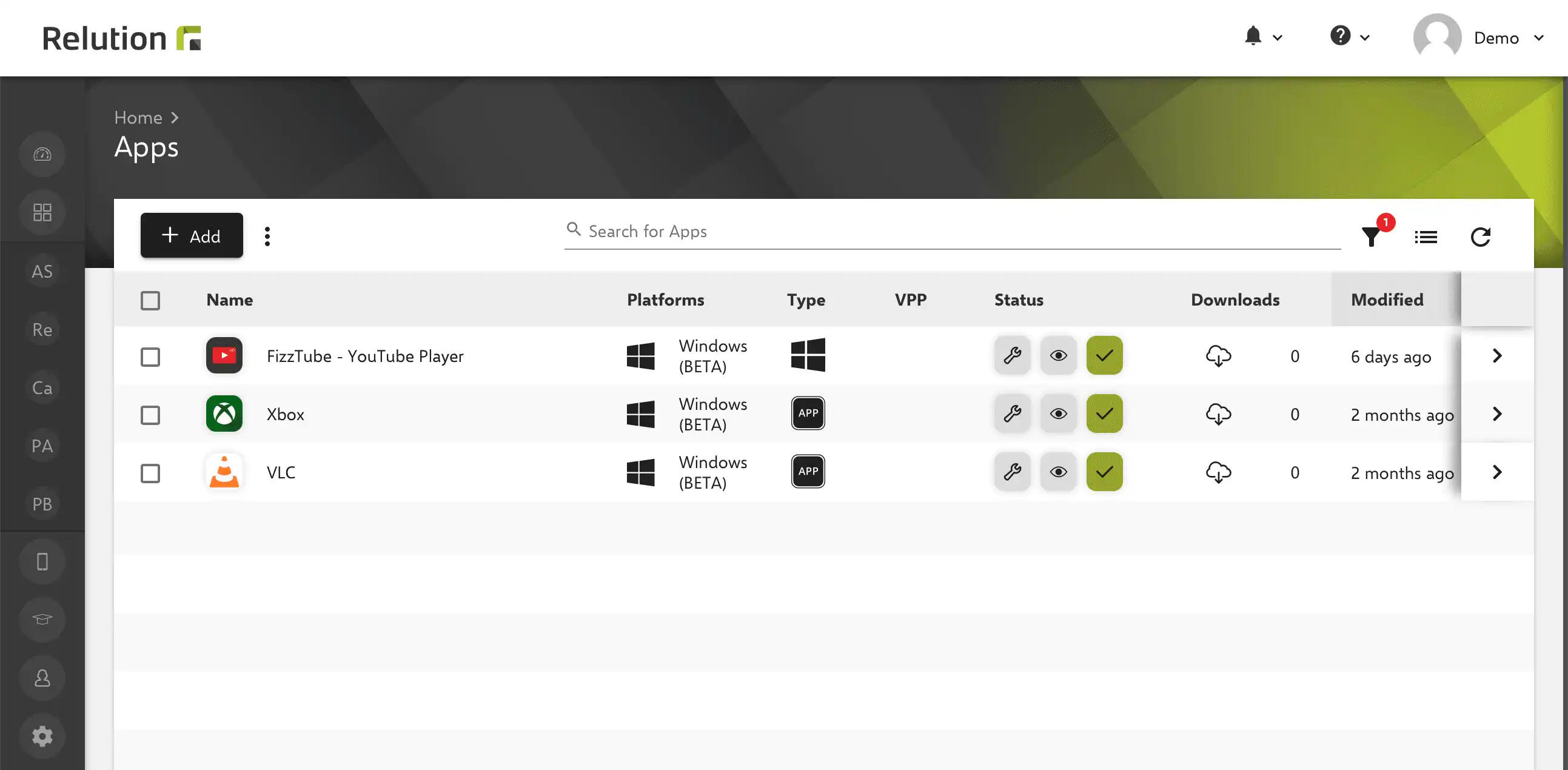Sort by Type column header

click(x=806, y=300)
